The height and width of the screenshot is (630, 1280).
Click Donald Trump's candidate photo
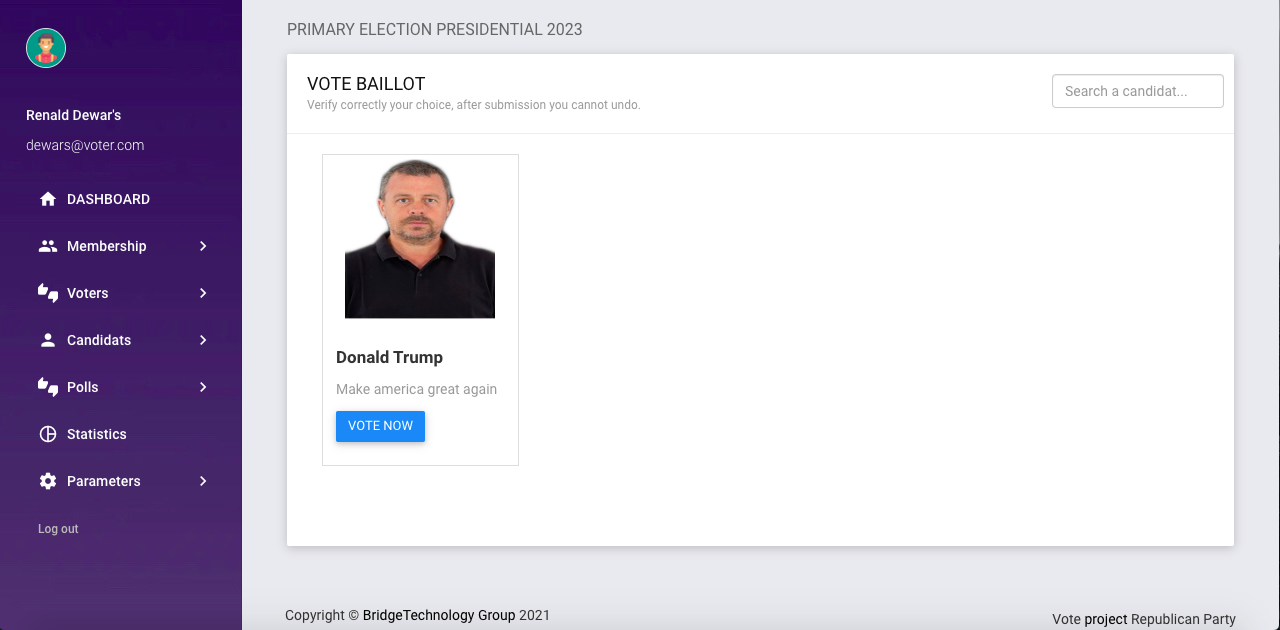point(419,237)
